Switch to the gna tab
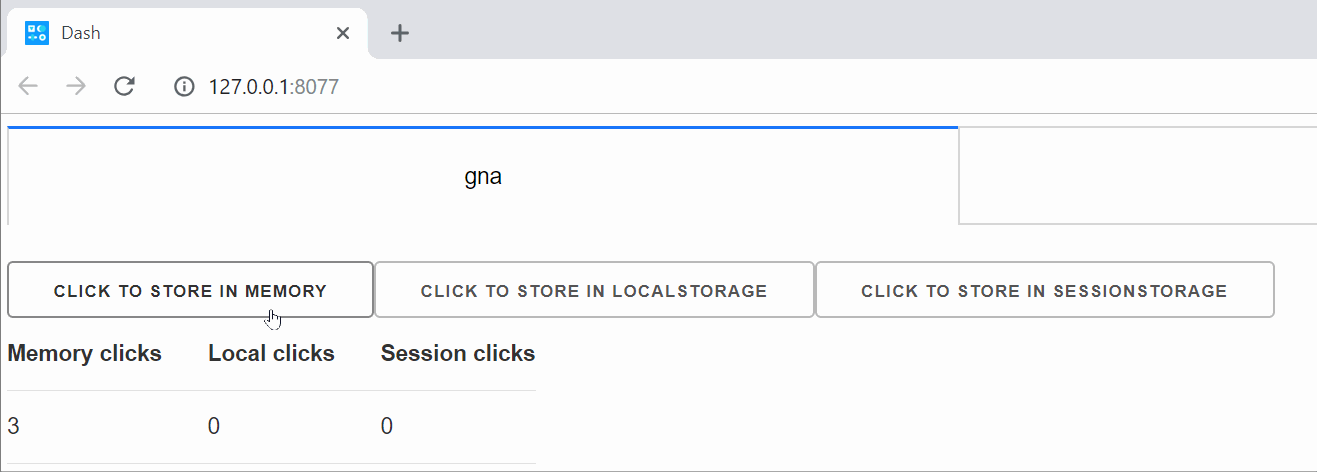The height and width of the screenshot is (472, 1317). point(483,177)
